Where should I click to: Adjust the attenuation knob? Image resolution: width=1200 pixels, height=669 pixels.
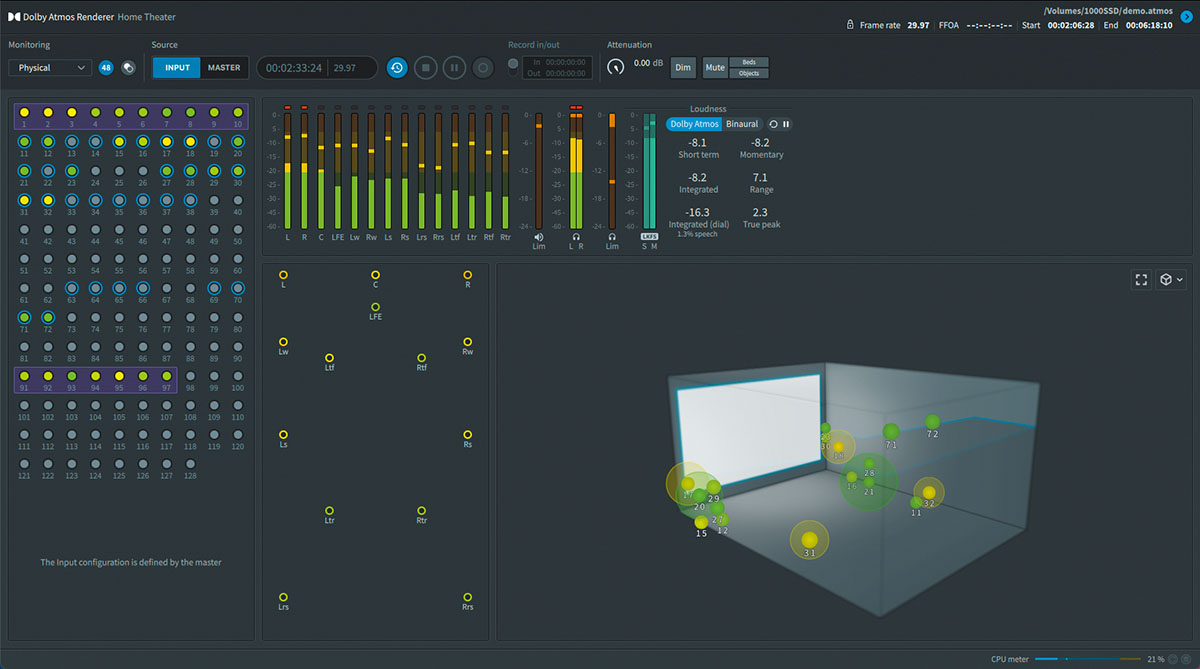click(x=616, y=67)
